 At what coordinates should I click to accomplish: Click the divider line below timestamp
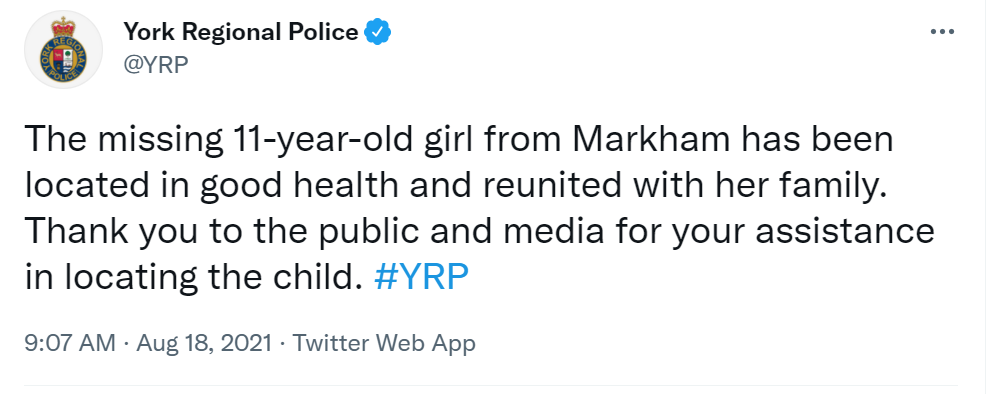[491, 385]
